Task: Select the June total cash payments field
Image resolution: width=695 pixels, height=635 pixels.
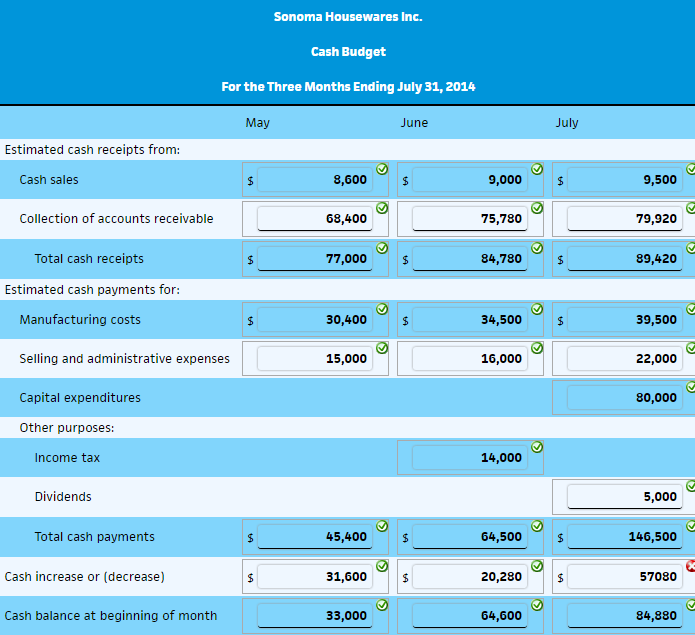Action: tap(470, 537)
